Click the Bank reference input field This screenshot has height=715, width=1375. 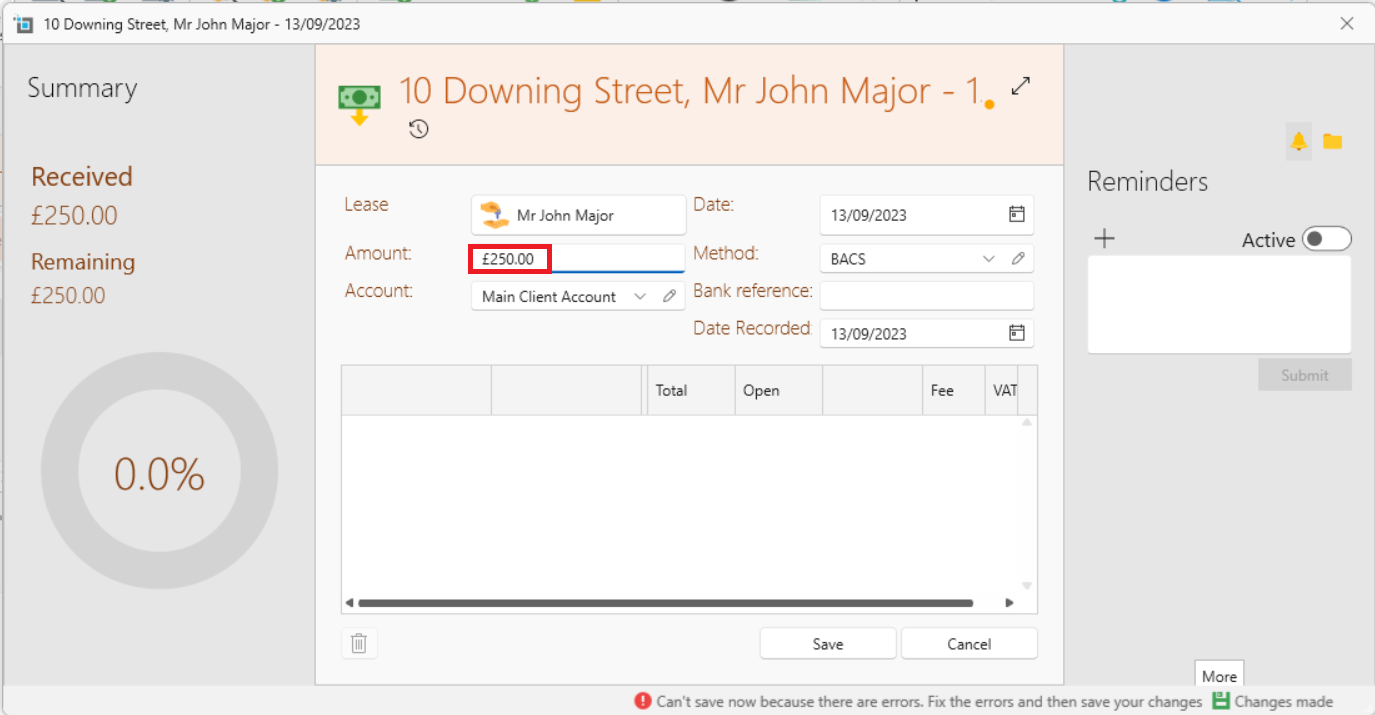926,296
